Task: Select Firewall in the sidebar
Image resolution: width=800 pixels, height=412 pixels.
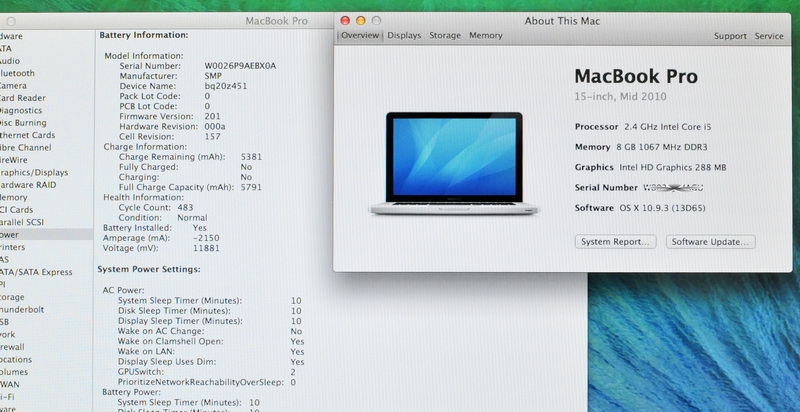Action: (x=12, y=347)
